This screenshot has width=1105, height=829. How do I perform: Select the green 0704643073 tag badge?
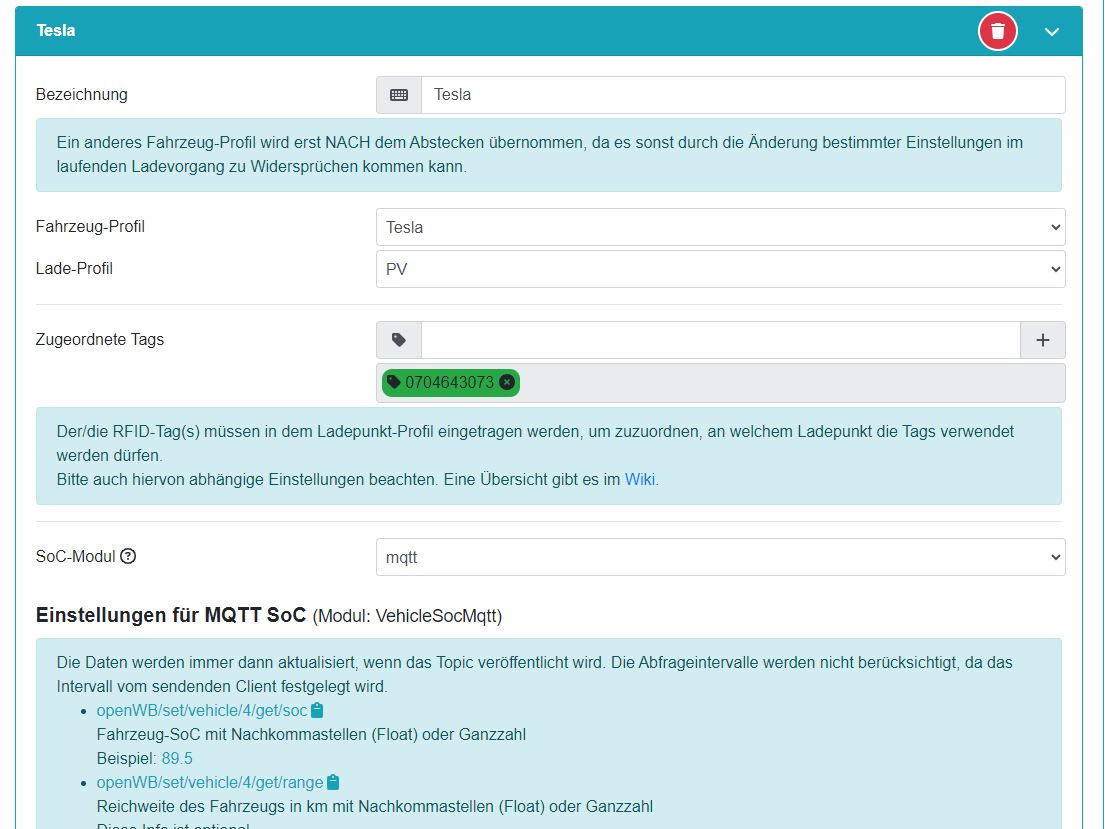pyautogui.click(x=450, y=383)
